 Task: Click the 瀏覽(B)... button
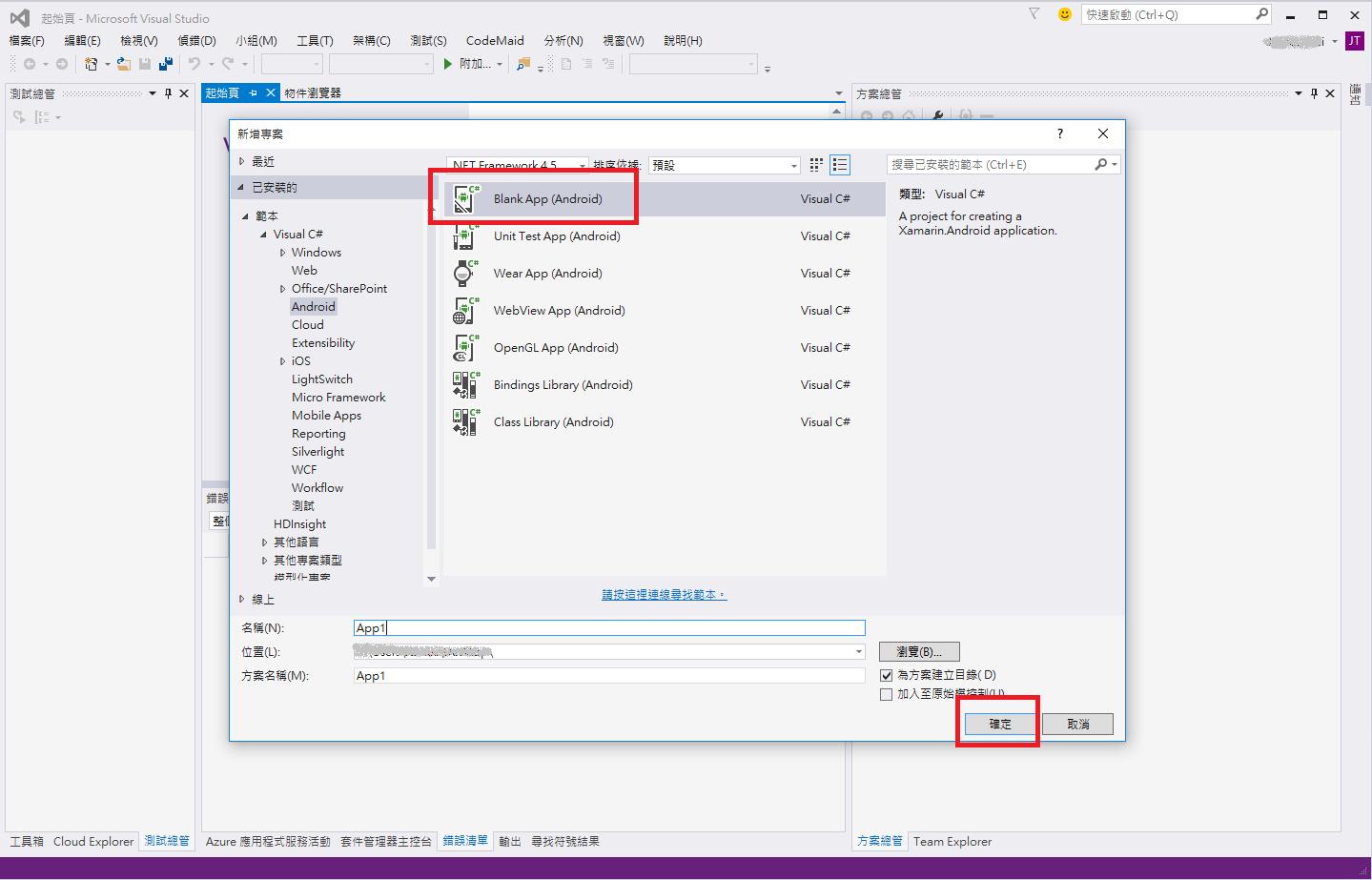(x=919, y=652)
